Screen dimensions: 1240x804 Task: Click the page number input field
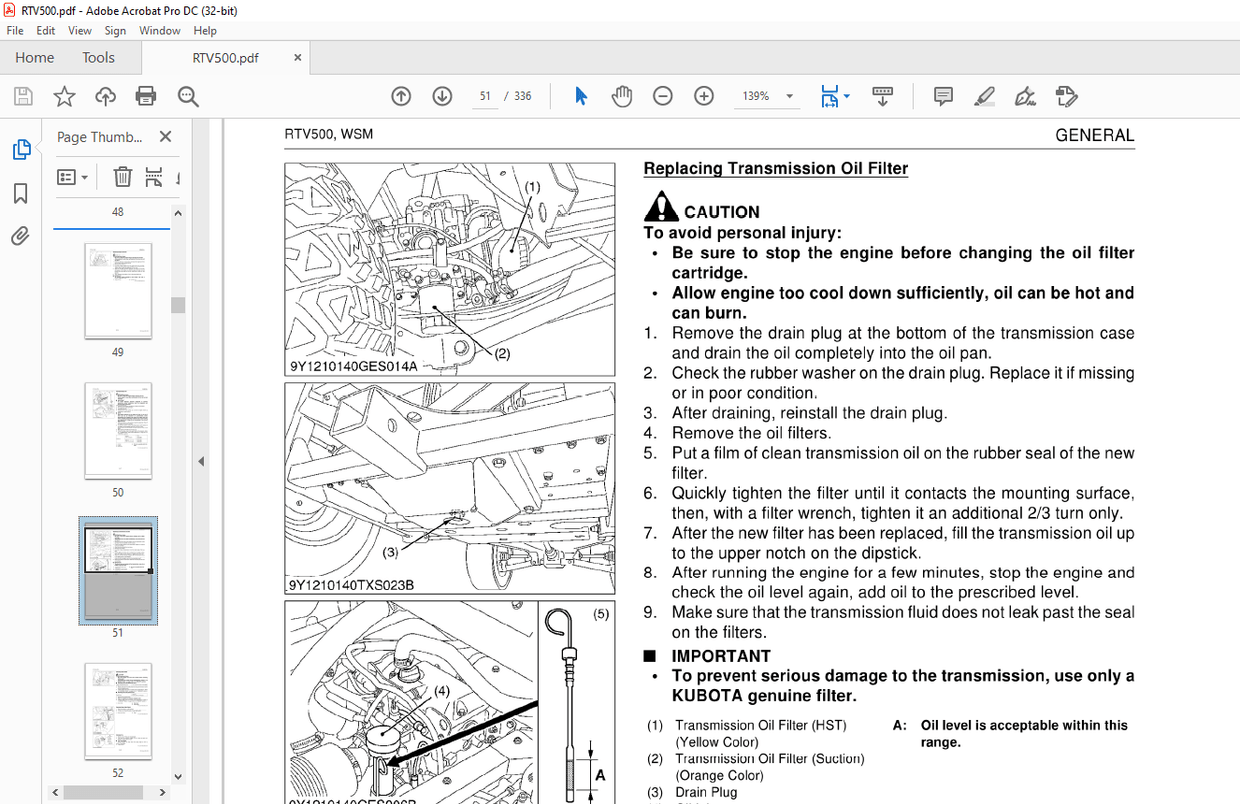485,95
